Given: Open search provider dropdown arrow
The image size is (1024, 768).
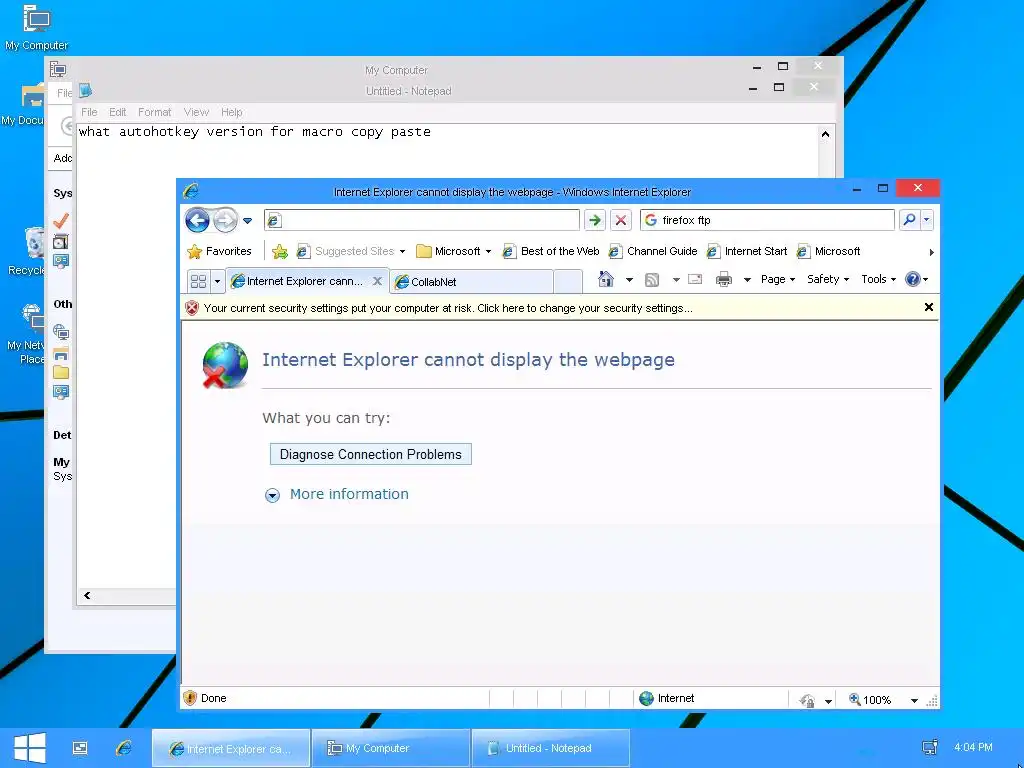Looking at the screenshot, I should tap(926, 220).
